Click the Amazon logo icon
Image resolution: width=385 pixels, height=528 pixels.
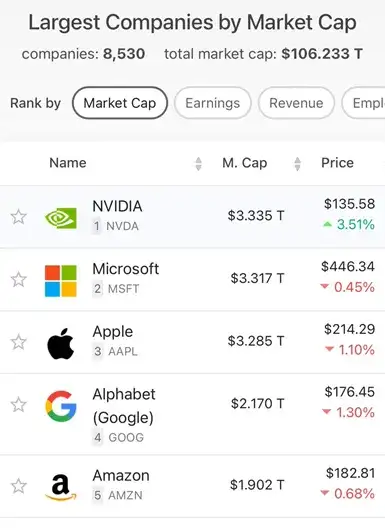pyautogui.click(x=61, y=487)
